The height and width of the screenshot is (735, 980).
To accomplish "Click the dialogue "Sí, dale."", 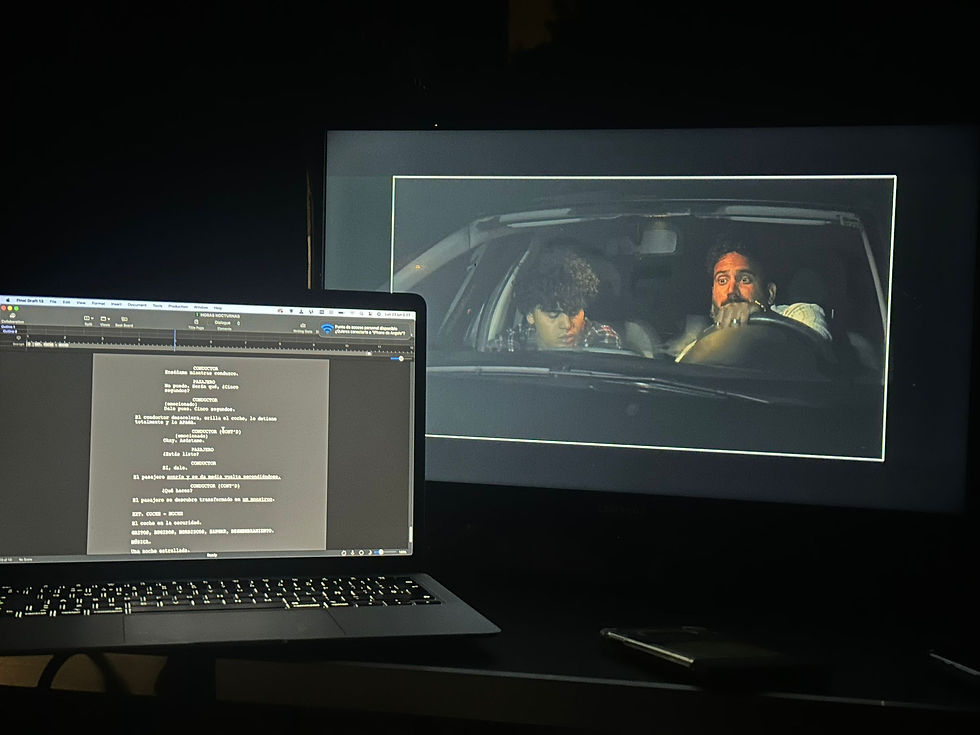I will [174, 468].
